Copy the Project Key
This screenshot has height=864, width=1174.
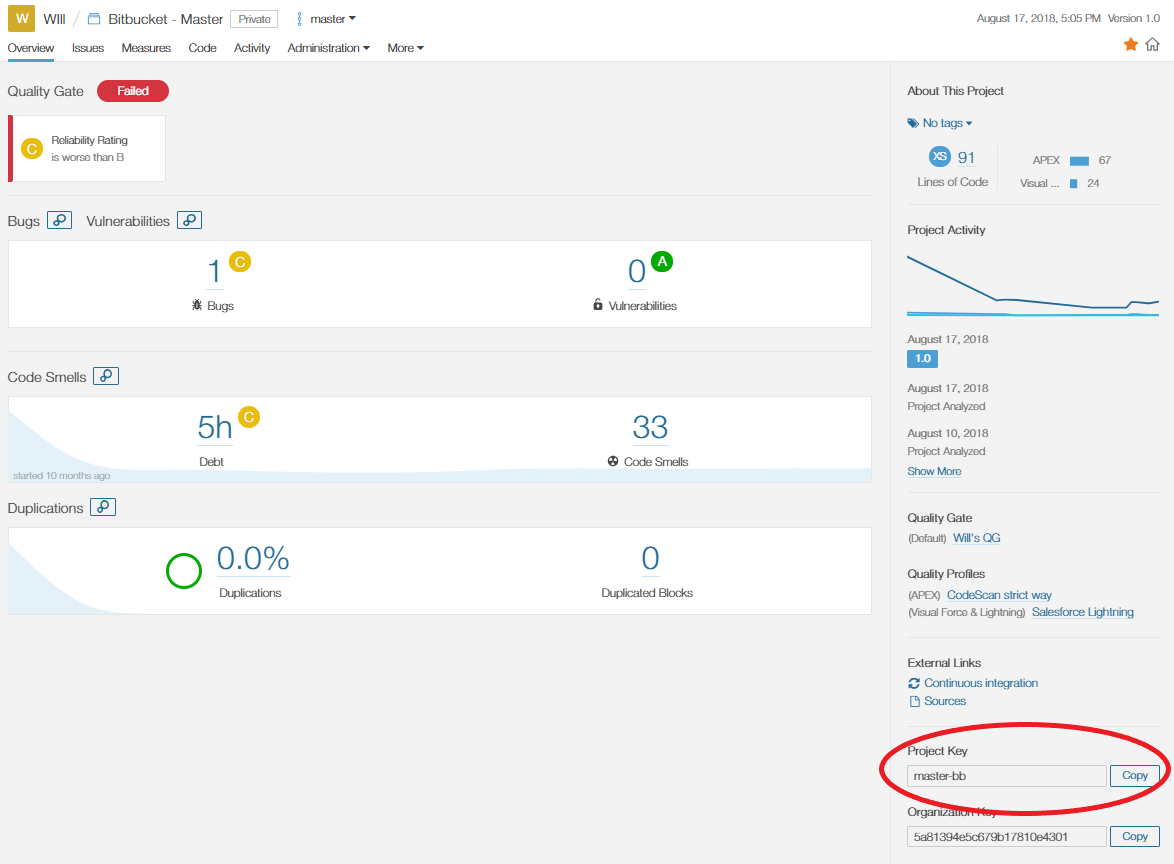pos(1134,776)
